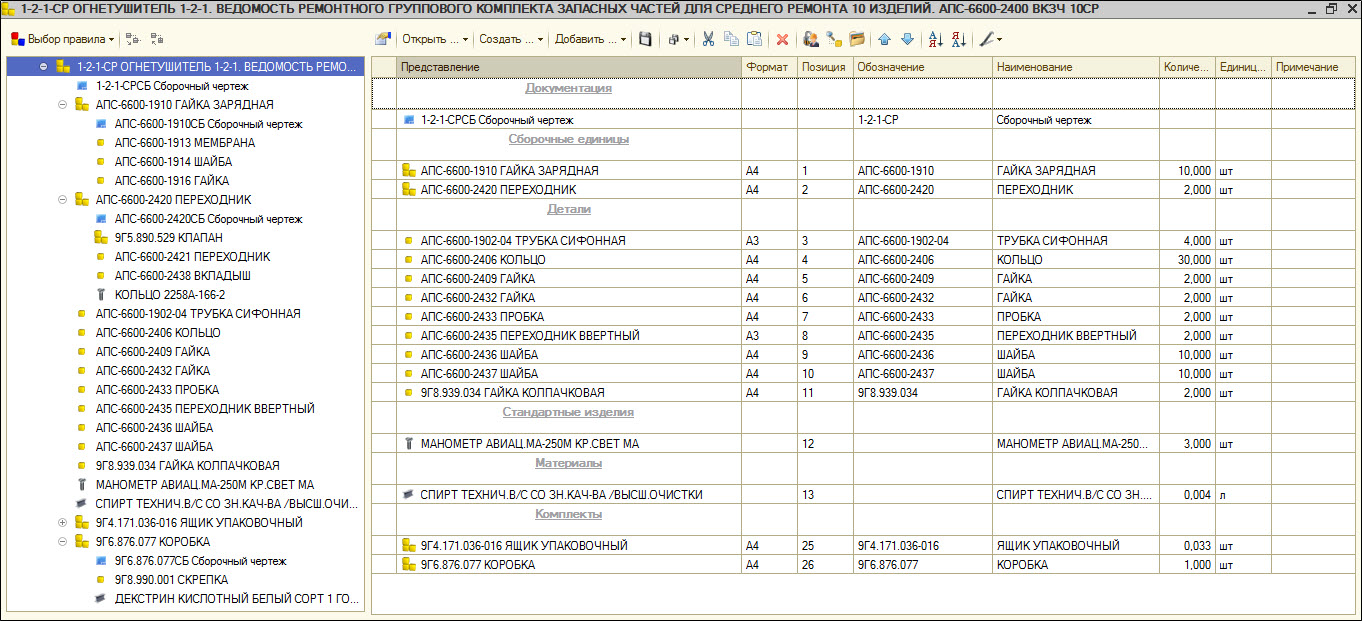Click the Cut (scissors) toolbar icon
This screenshot has height=621, width=1362.
(x=708, y=40)
